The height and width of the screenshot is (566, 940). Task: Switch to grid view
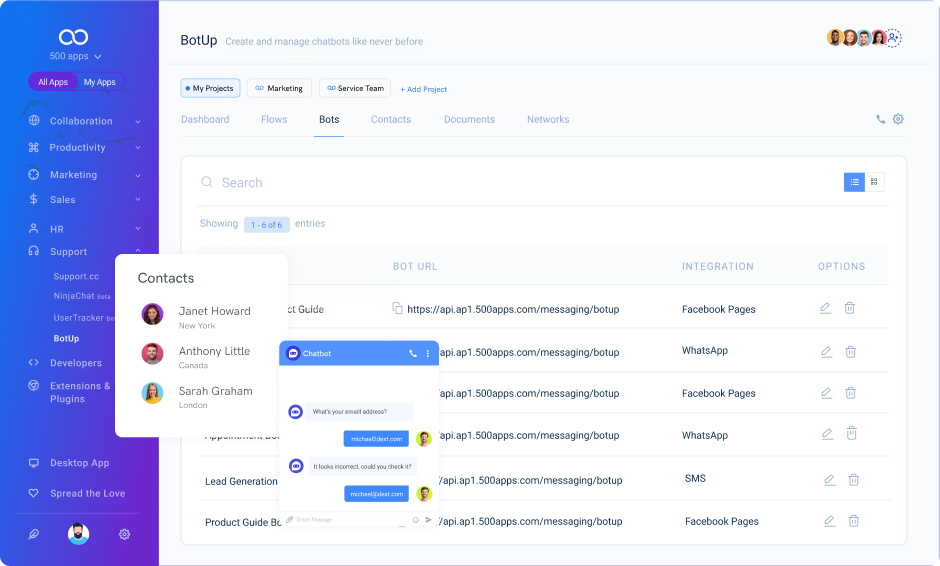[x=874, y=182]
